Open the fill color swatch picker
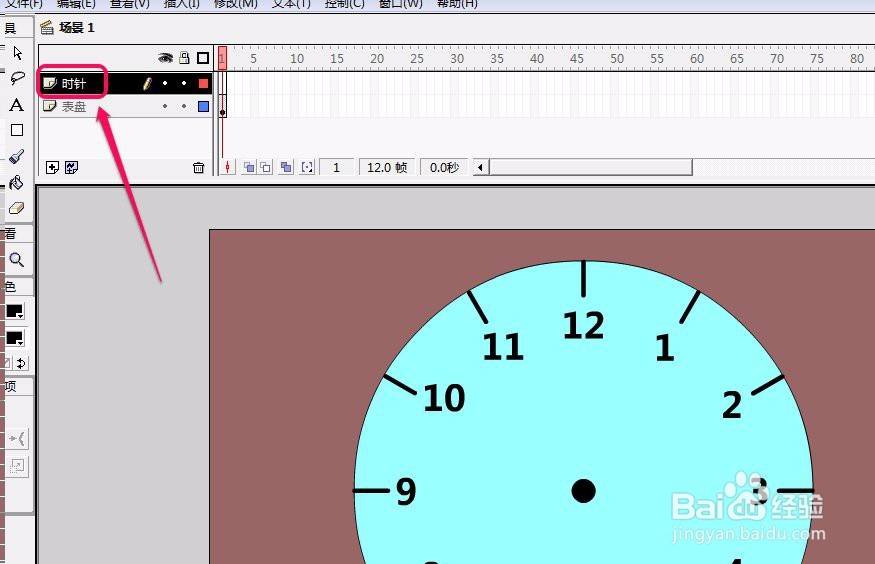 (15, 338)
